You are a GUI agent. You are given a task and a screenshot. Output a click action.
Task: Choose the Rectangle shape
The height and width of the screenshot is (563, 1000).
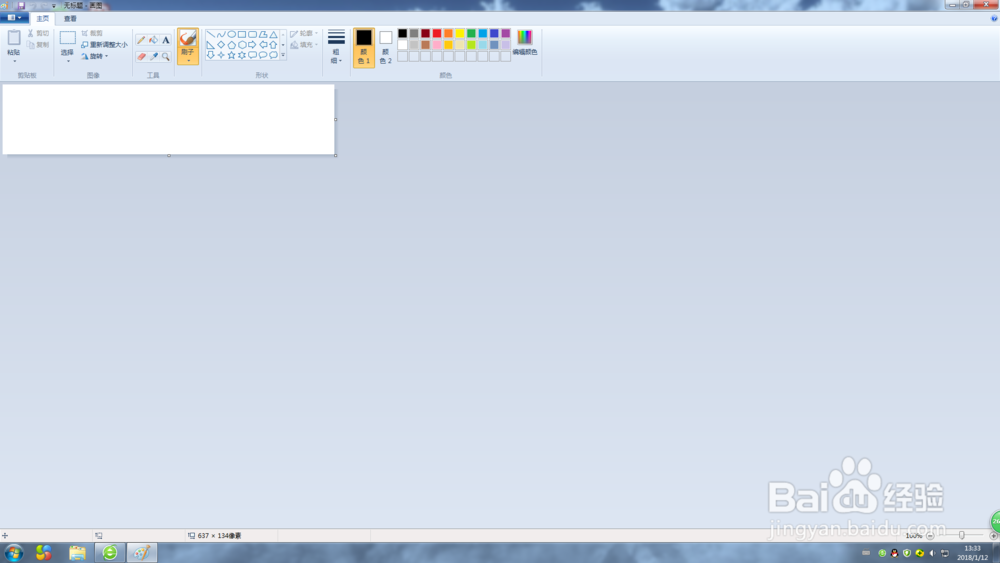pos(242,34)
